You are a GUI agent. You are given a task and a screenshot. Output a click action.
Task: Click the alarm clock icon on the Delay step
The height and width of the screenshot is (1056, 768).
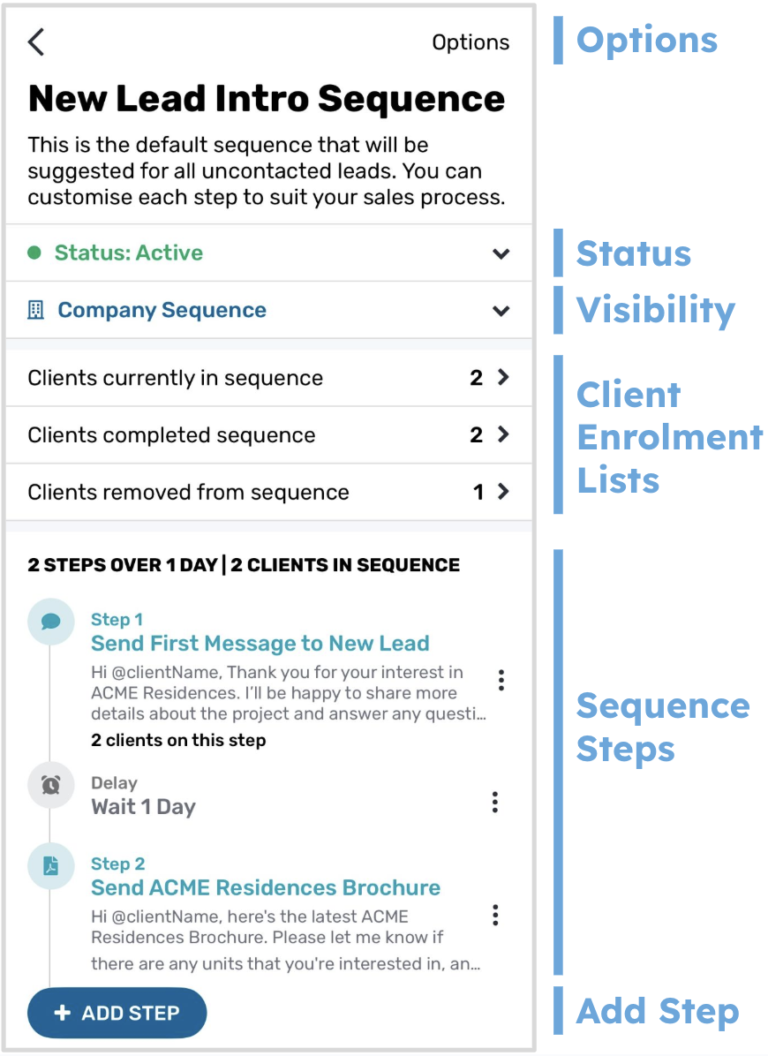click(49, 783)
